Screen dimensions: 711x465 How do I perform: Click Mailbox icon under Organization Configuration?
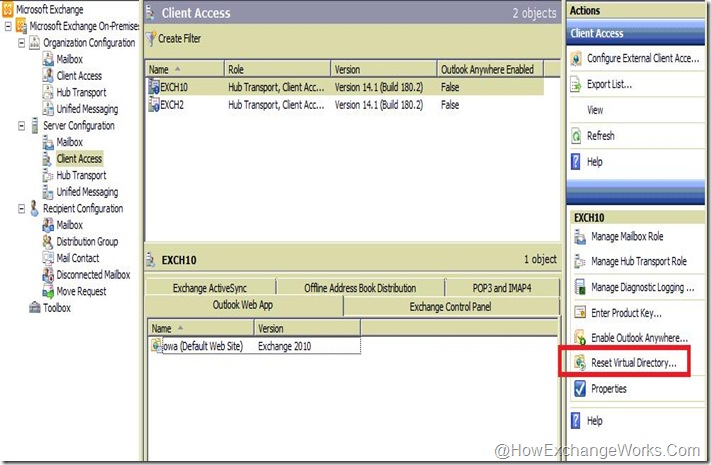tap(48, 59)
